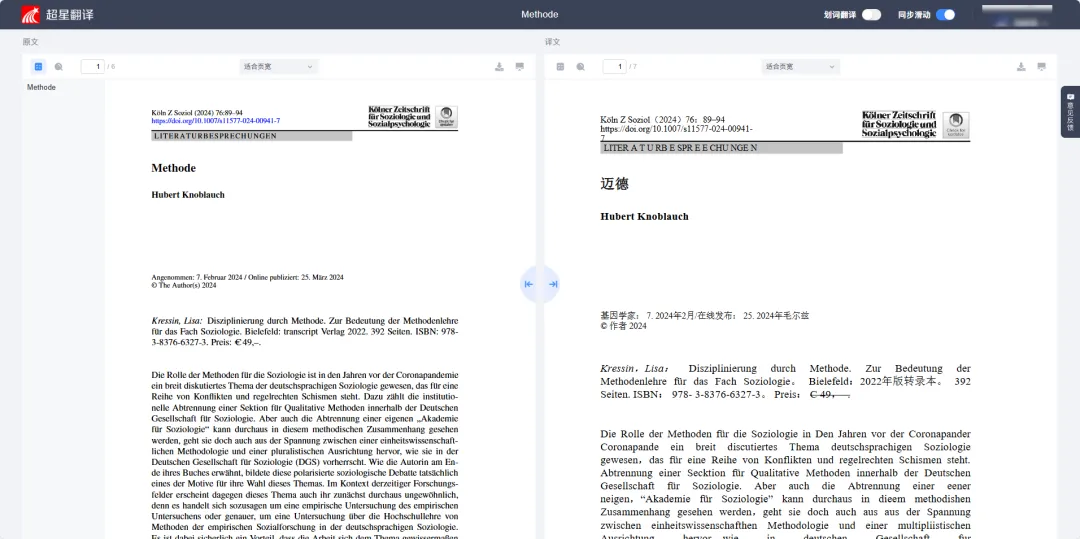
Task: Collapse the translation pane with right arrow
Action: [552, 284]
